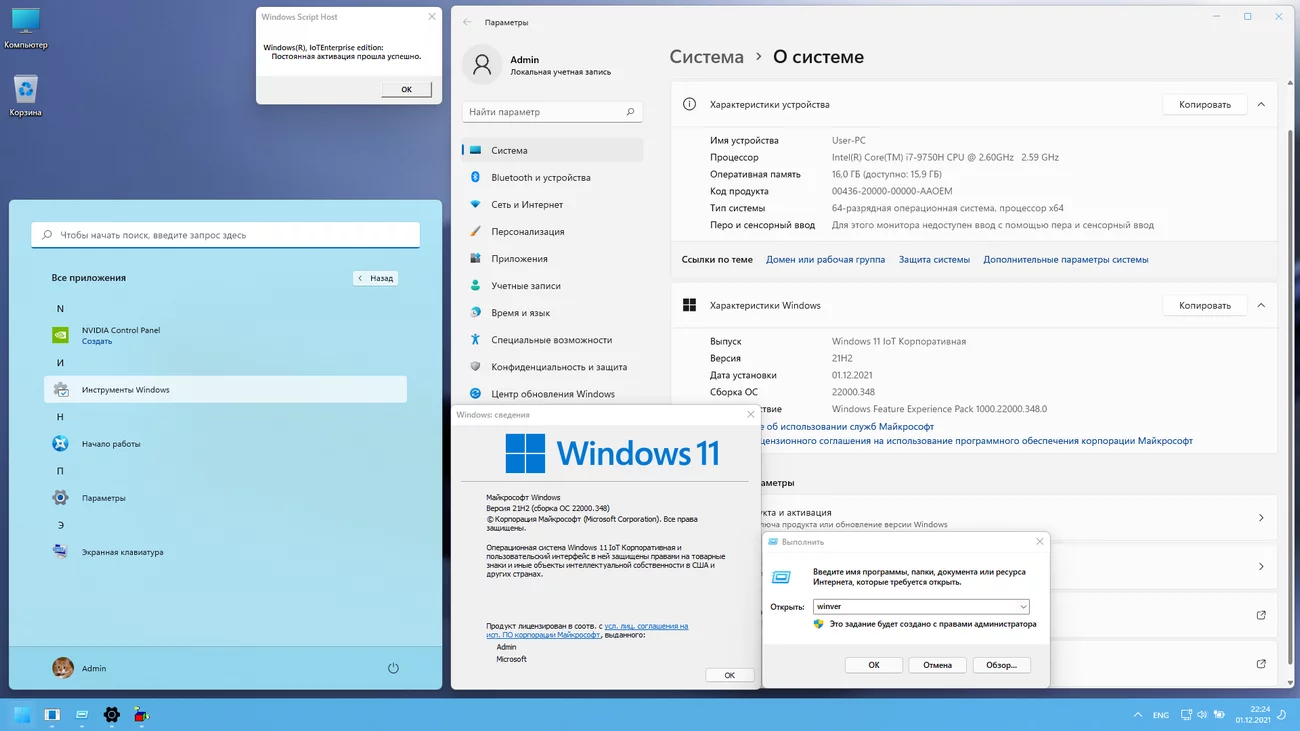Click the Назад button in Start menu

(376, 278)
